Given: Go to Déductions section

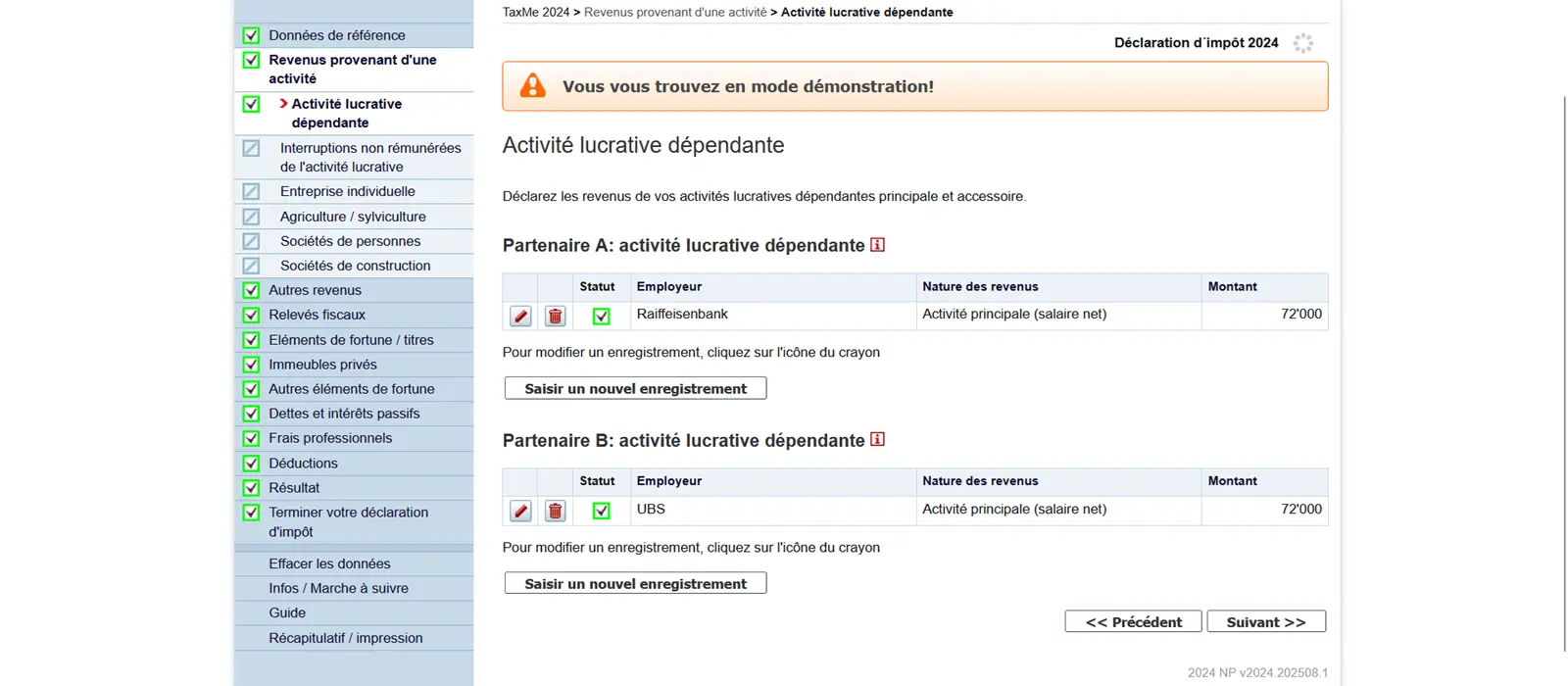Looking at the screenshot, I should pos(303,463).
